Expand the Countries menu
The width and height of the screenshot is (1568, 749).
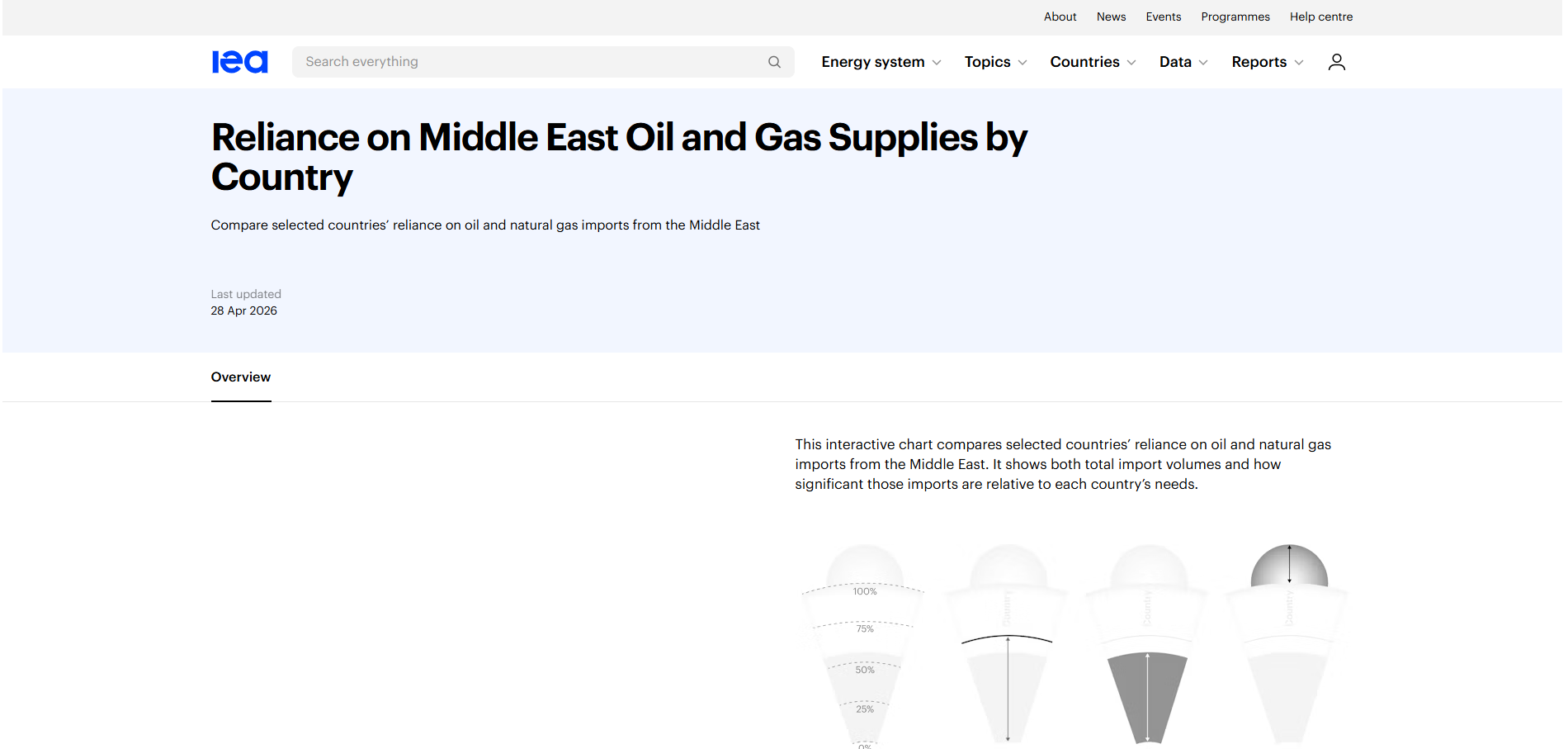point(1093,62)
